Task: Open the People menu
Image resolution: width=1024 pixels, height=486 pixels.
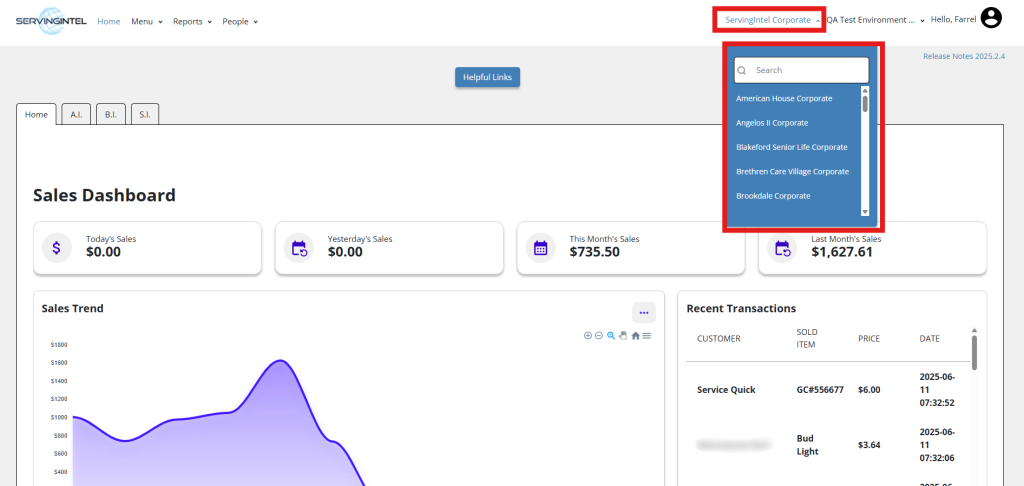Action: pos(240,21)
